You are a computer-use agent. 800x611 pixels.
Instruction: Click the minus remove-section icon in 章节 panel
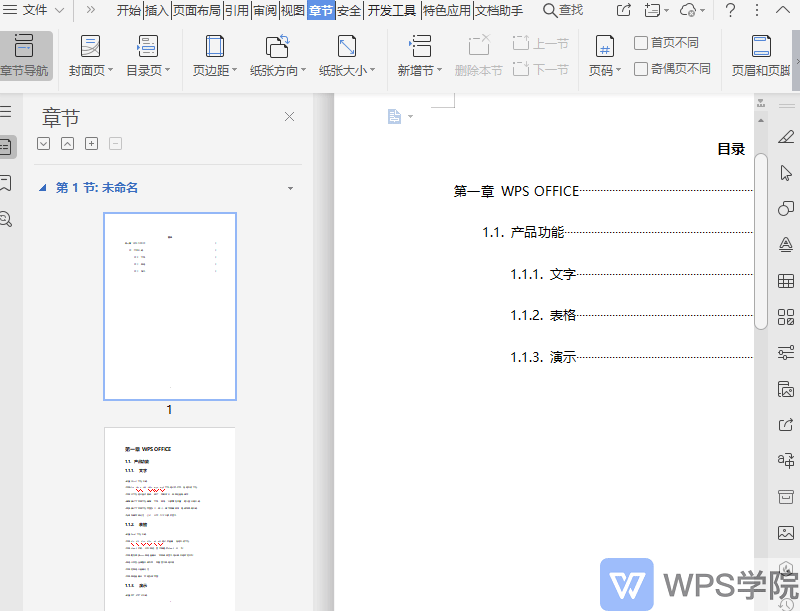point(115,144)
